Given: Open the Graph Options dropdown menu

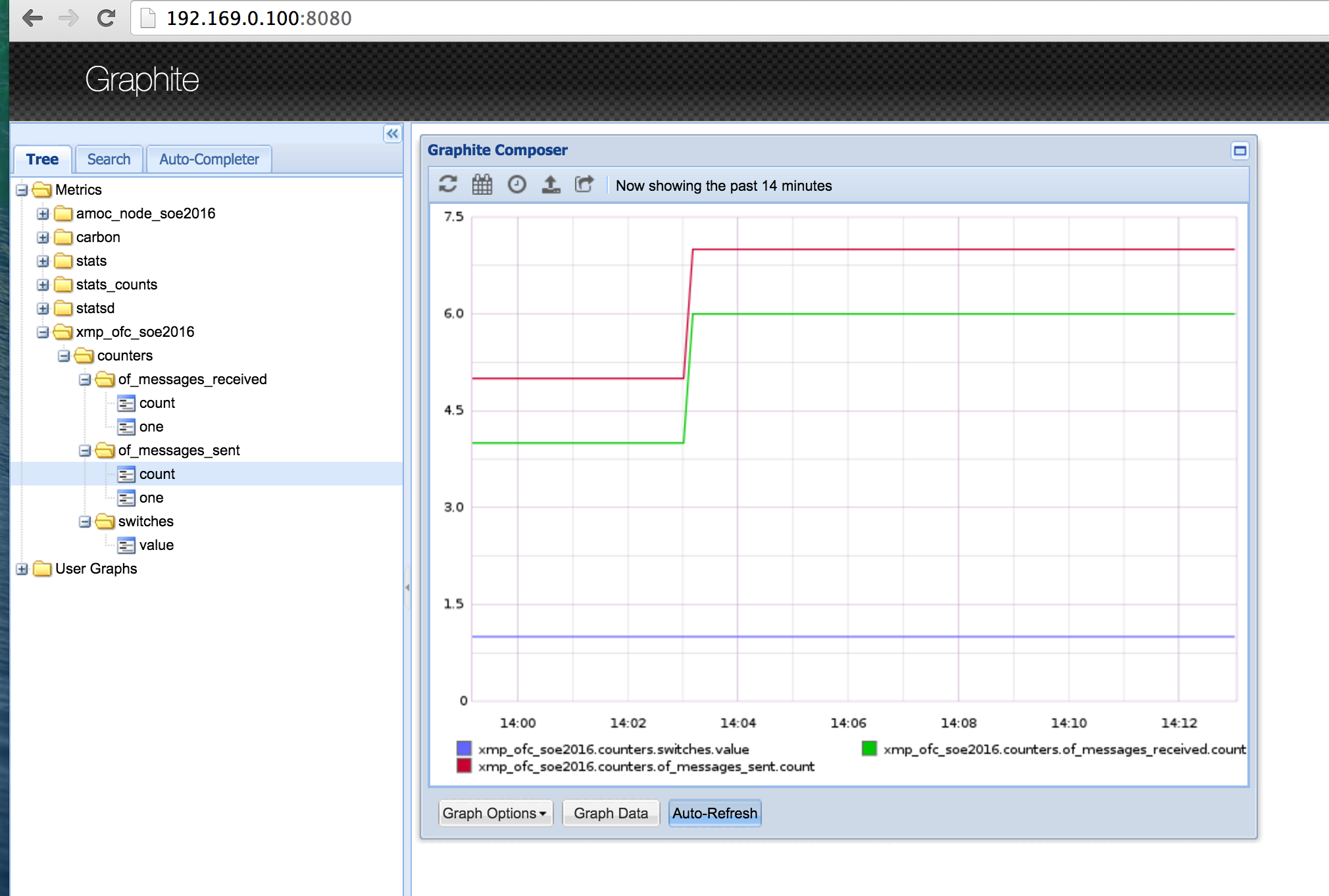Looking at the screenshot, I should (495, 813).
